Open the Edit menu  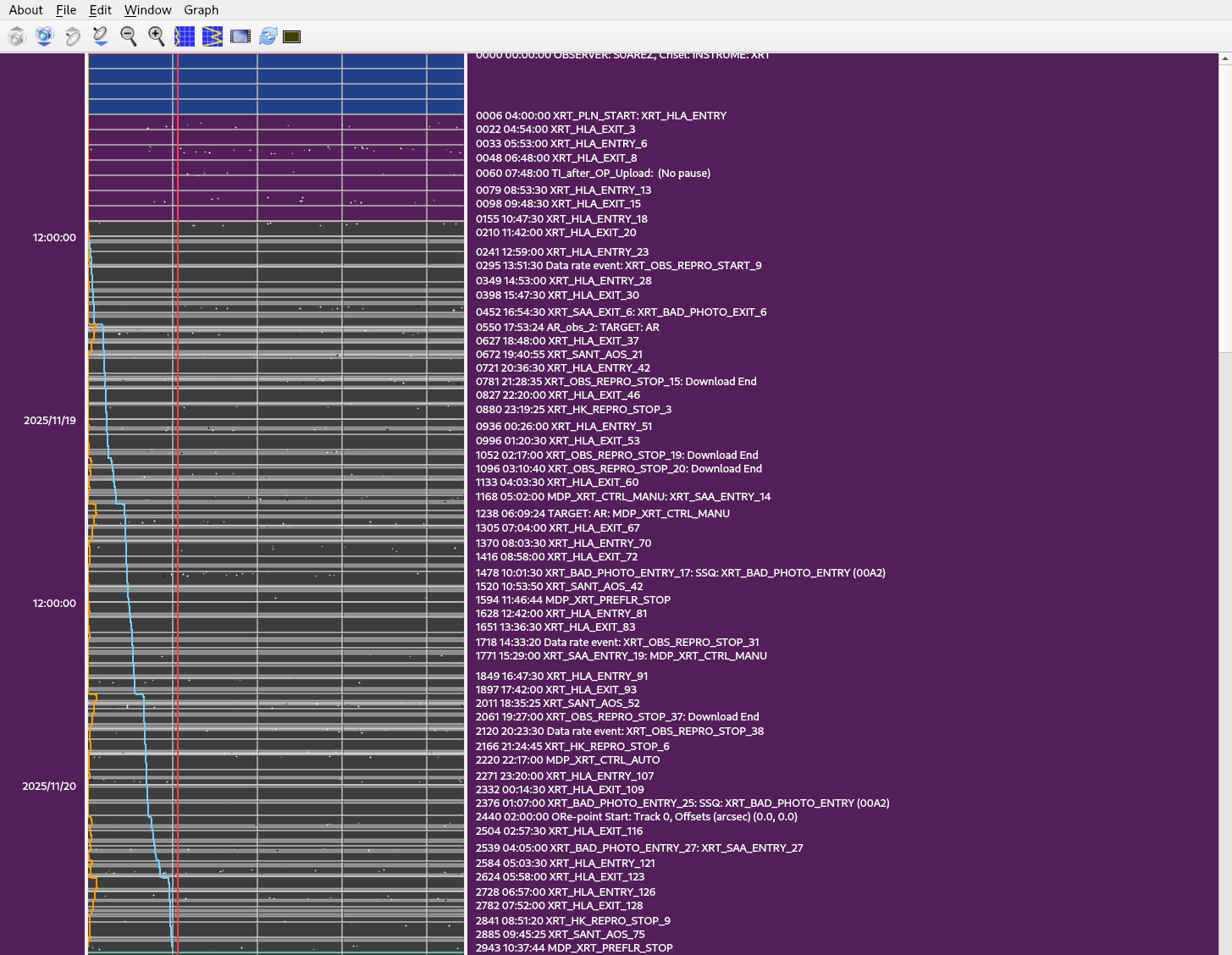coord(100,10)
